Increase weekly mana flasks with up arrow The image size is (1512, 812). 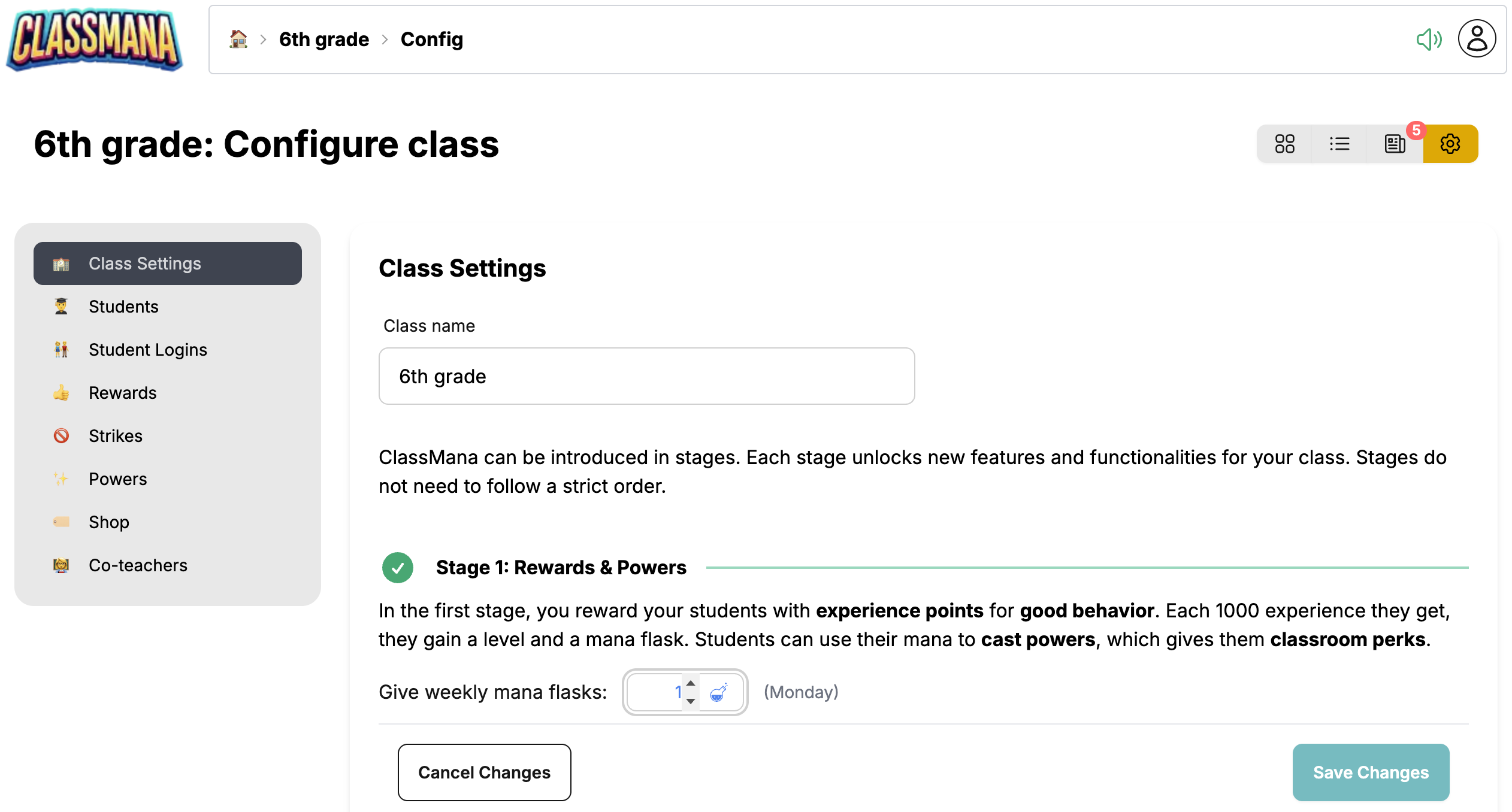[x=691, y=683]
